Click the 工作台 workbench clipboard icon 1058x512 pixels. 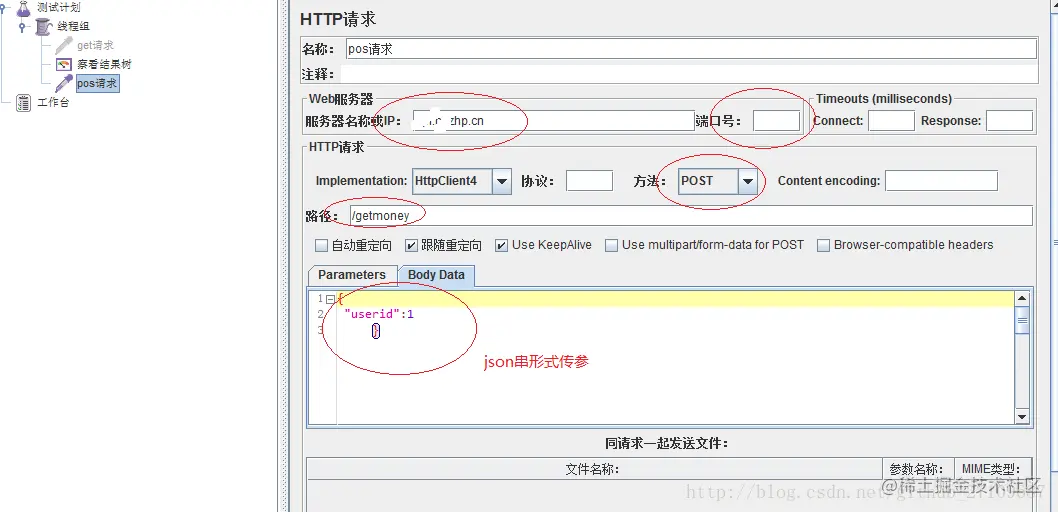[x=24, y=103]
